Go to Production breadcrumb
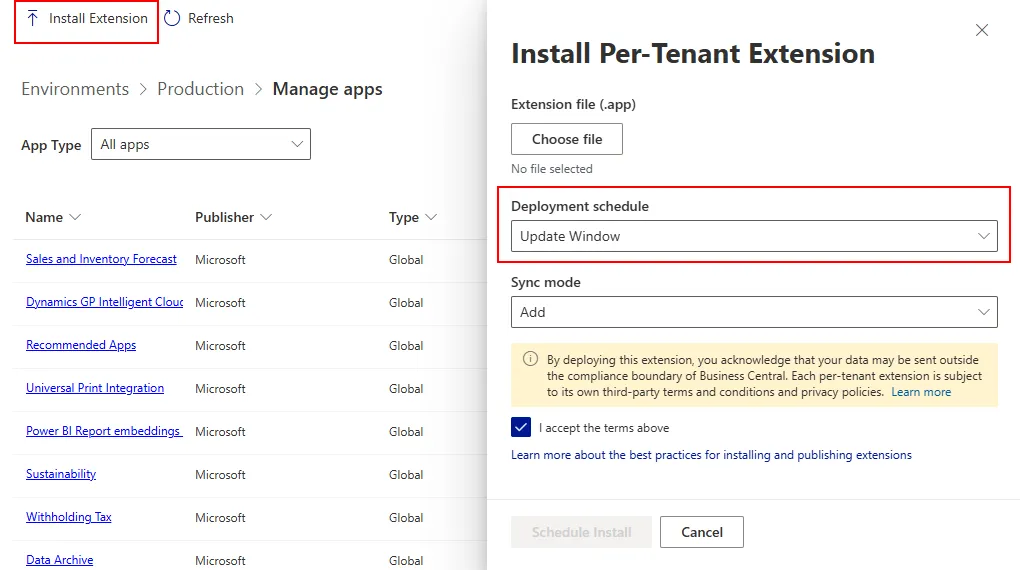Viewport: 1020px width, 570px height. [200, 88]
